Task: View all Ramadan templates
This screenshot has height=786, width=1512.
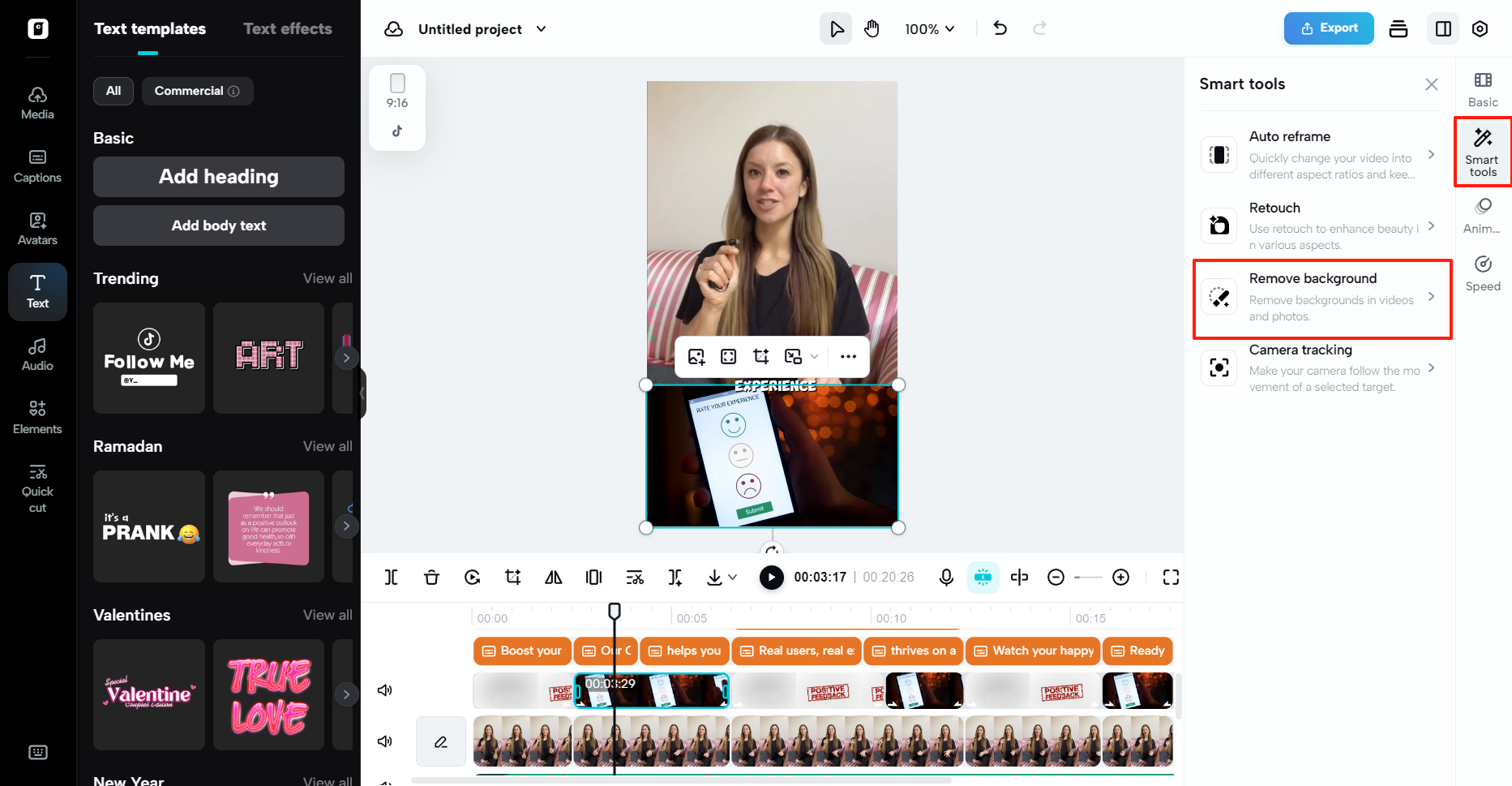Action: 328,446
